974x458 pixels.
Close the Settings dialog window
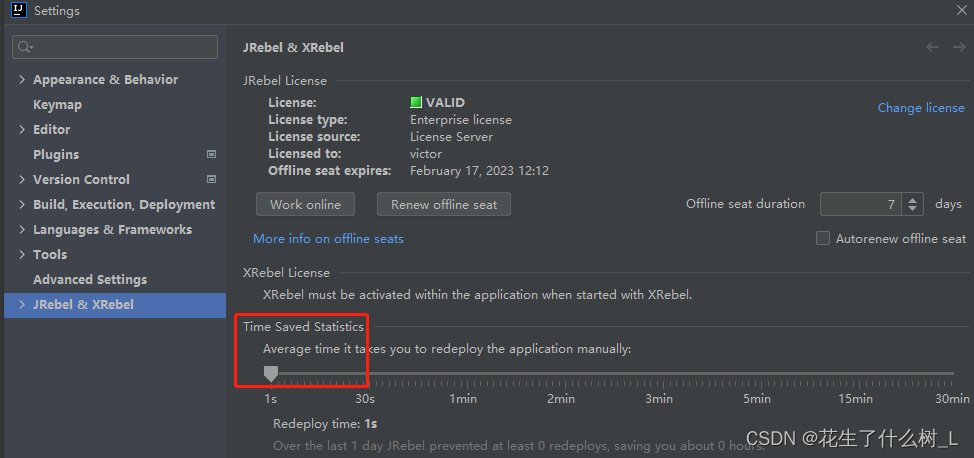(x=957, y=11)
